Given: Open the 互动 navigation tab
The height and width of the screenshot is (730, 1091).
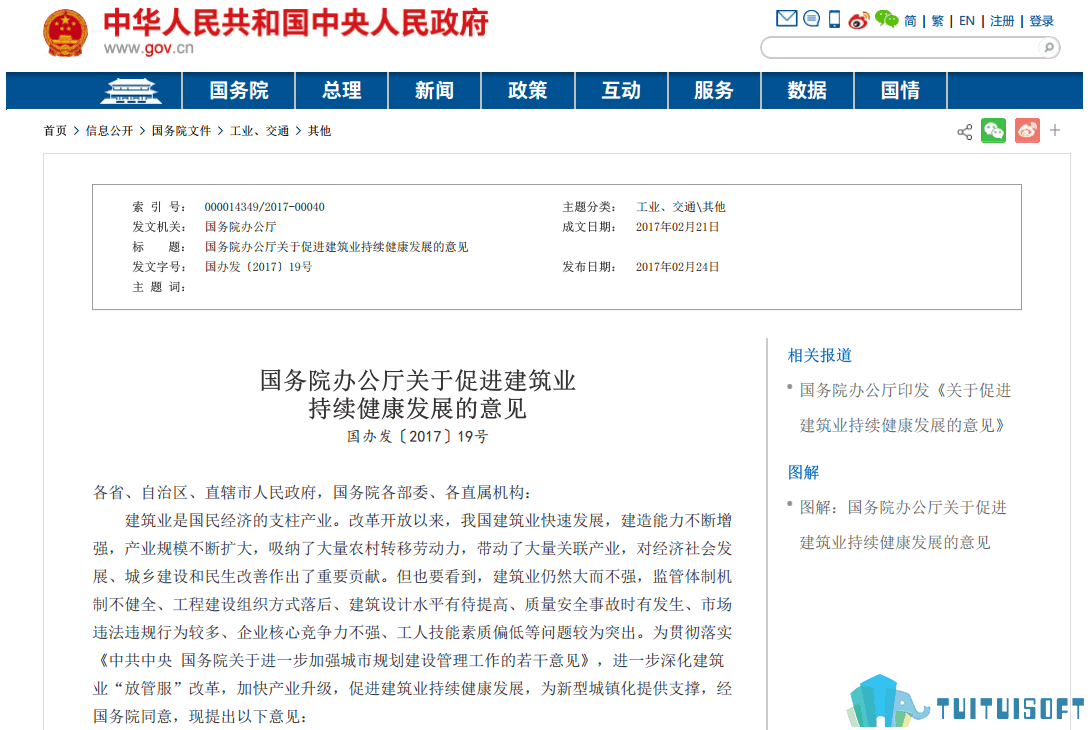Looking at the screenshot, I should [x=621, y=90].
